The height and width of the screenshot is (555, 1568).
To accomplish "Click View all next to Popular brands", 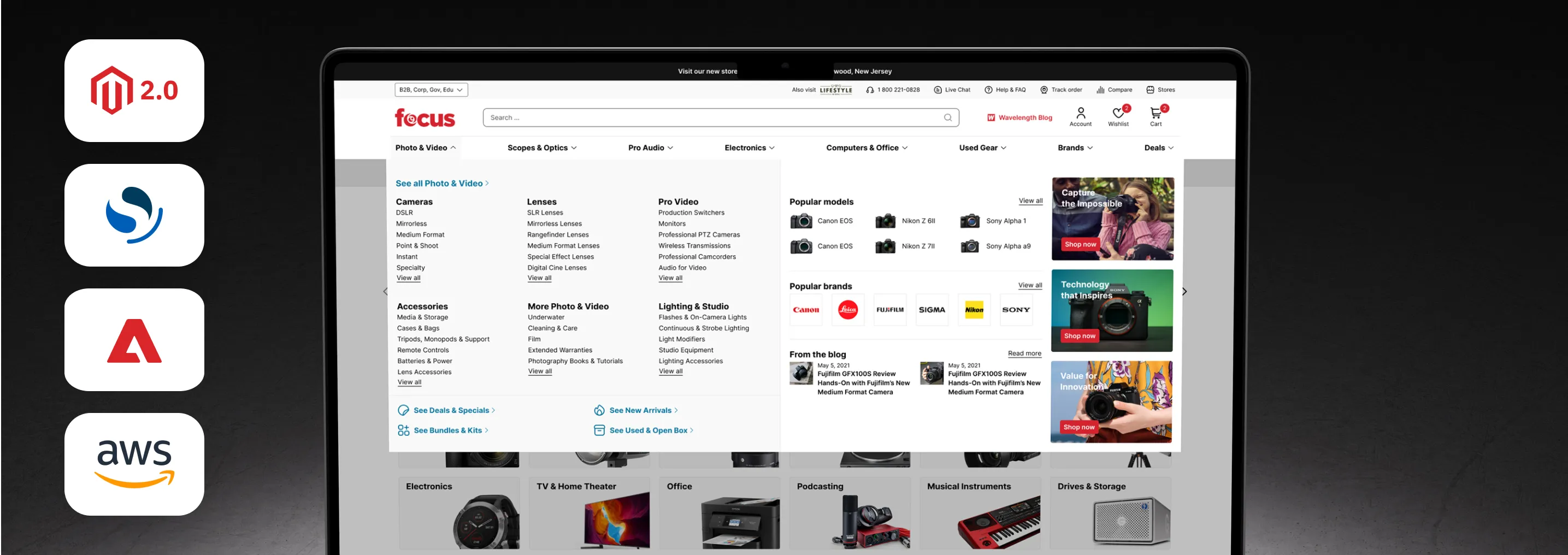I will tap(1030, 285).
